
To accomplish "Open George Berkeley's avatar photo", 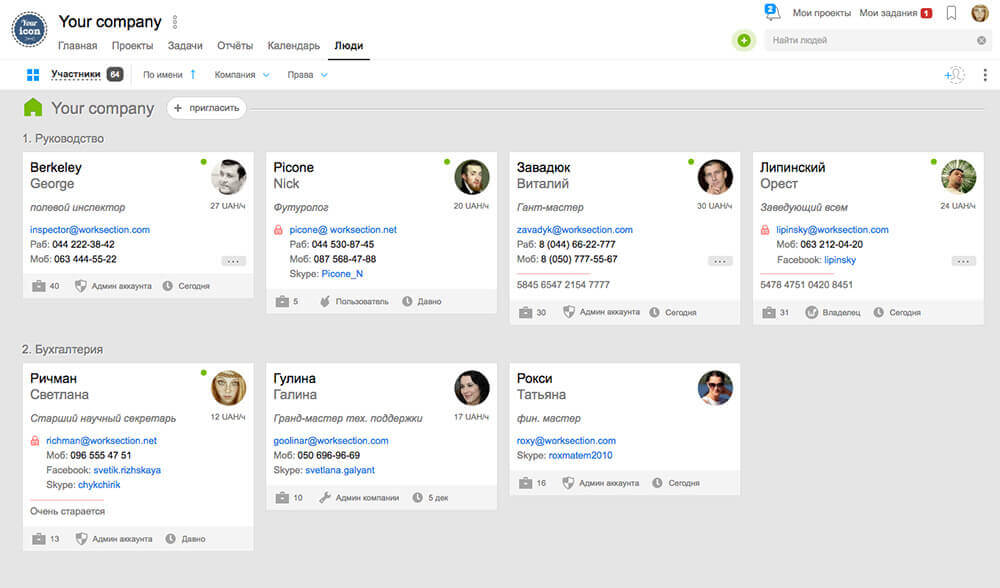I will point(228,177).
